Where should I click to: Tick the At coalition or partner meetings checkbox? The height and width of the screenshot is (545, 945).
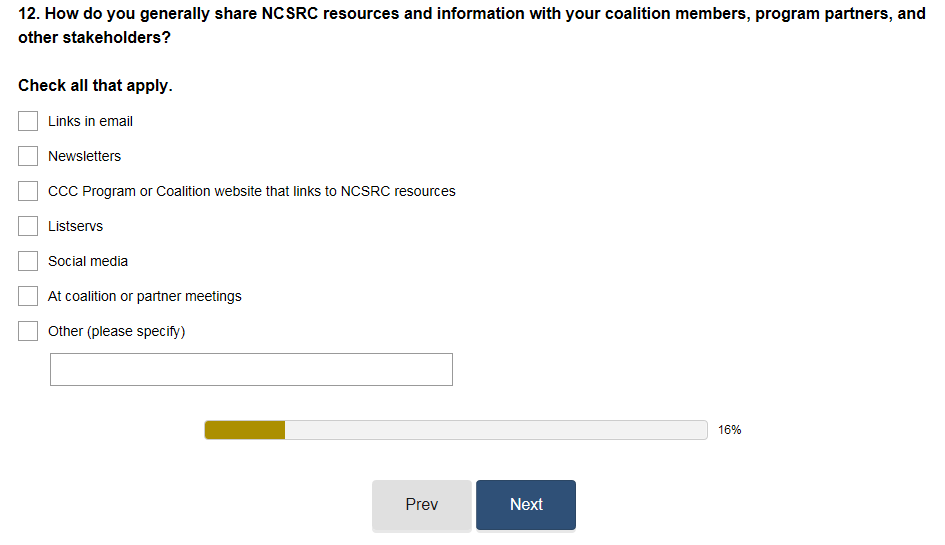(28, 296)
